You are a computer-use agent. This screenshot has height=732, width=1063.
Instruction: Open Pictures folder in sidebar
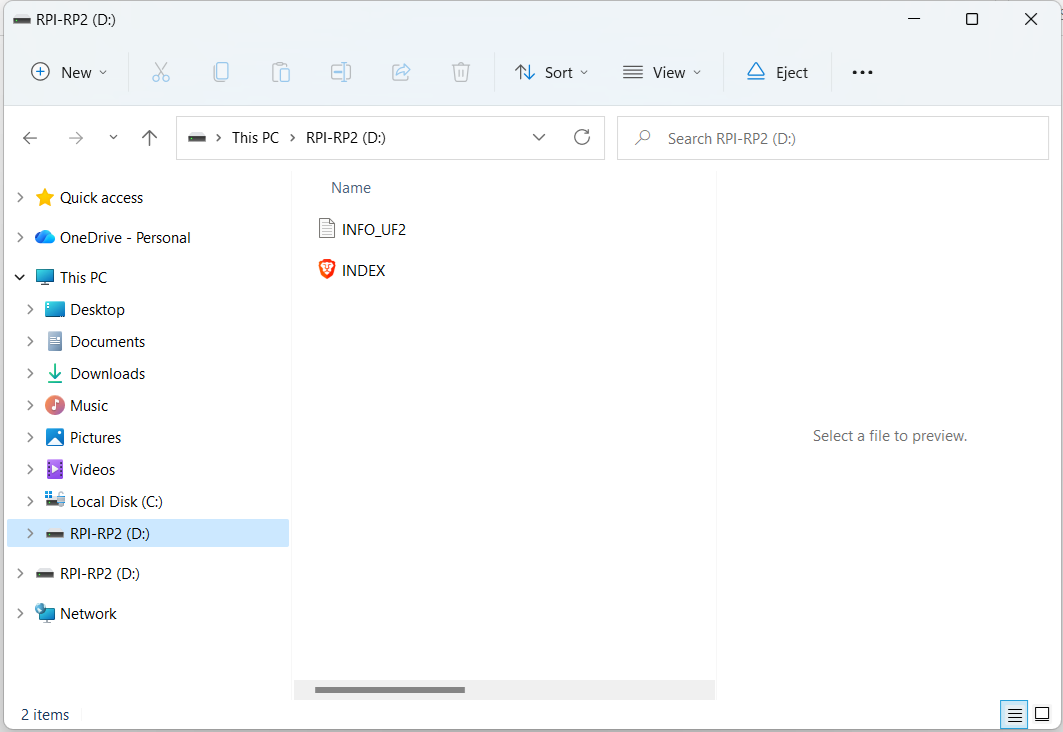(x=95, y=438)
